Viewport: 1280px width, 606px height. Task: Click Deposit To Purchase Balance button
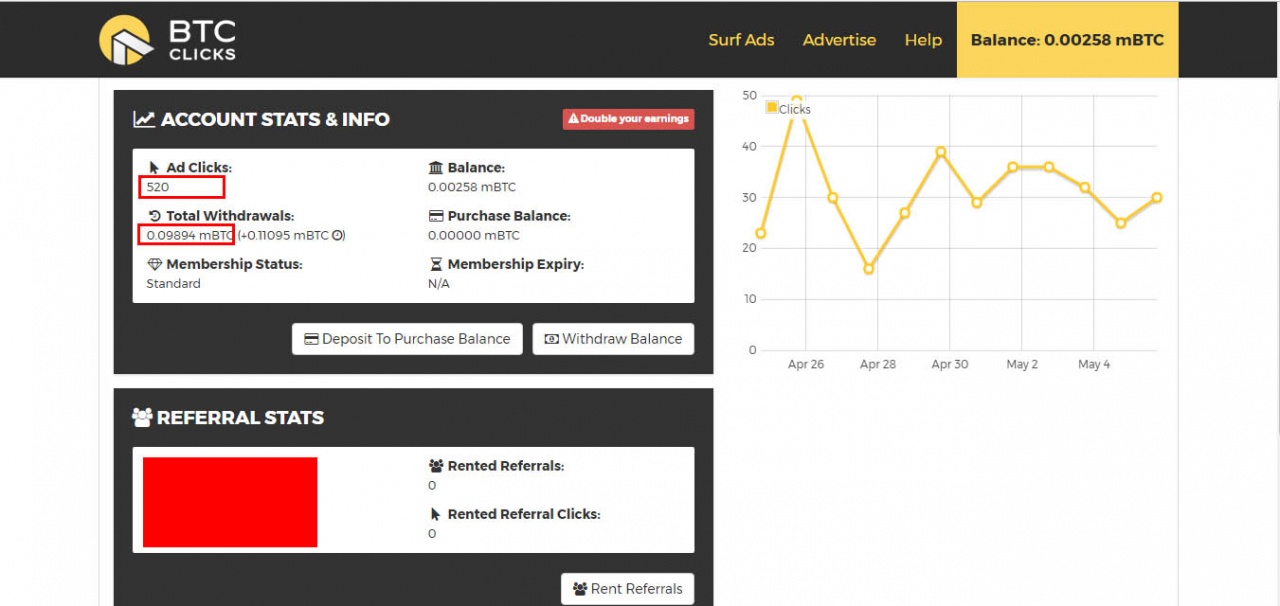coord(408,339)
